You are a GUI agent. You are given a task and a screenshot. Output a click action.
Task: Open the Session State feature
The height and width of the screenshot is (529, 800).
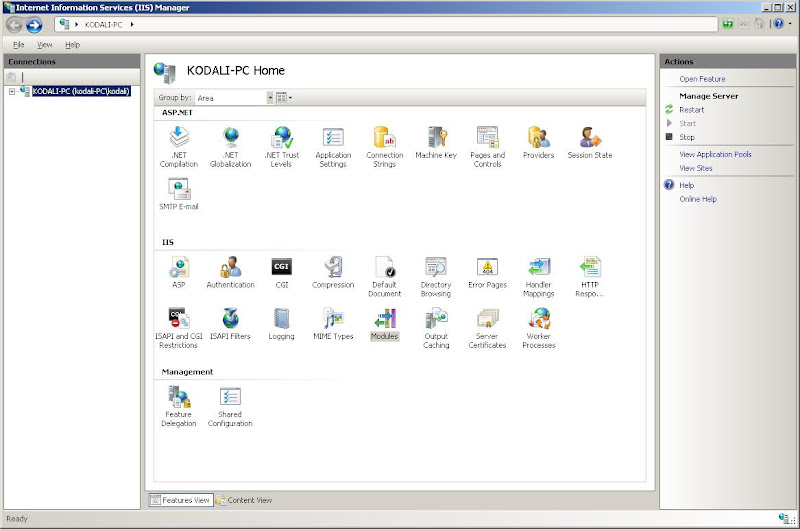point(590,143)
